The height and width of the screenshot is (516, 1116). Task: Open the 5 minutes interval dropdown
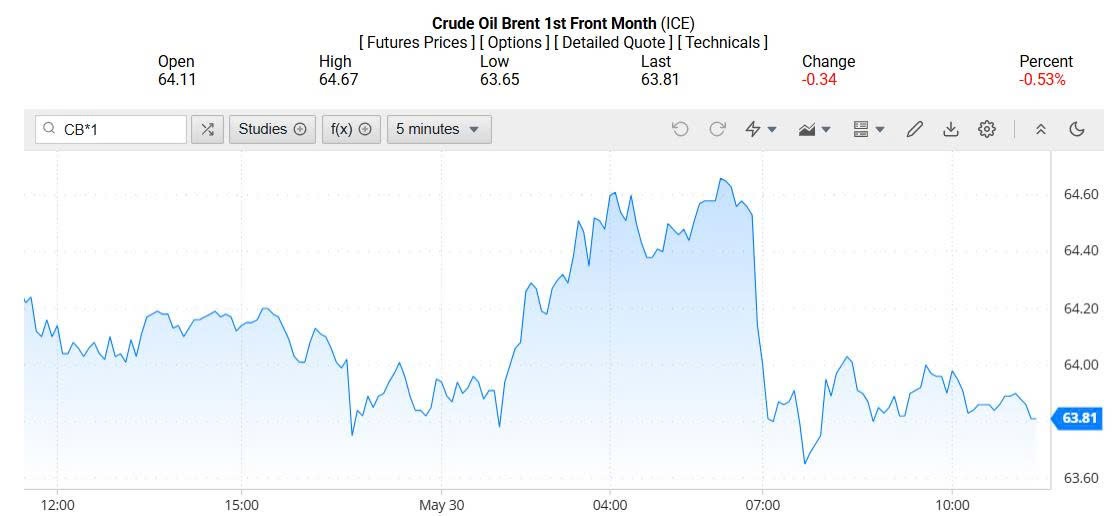coord(438,129)
